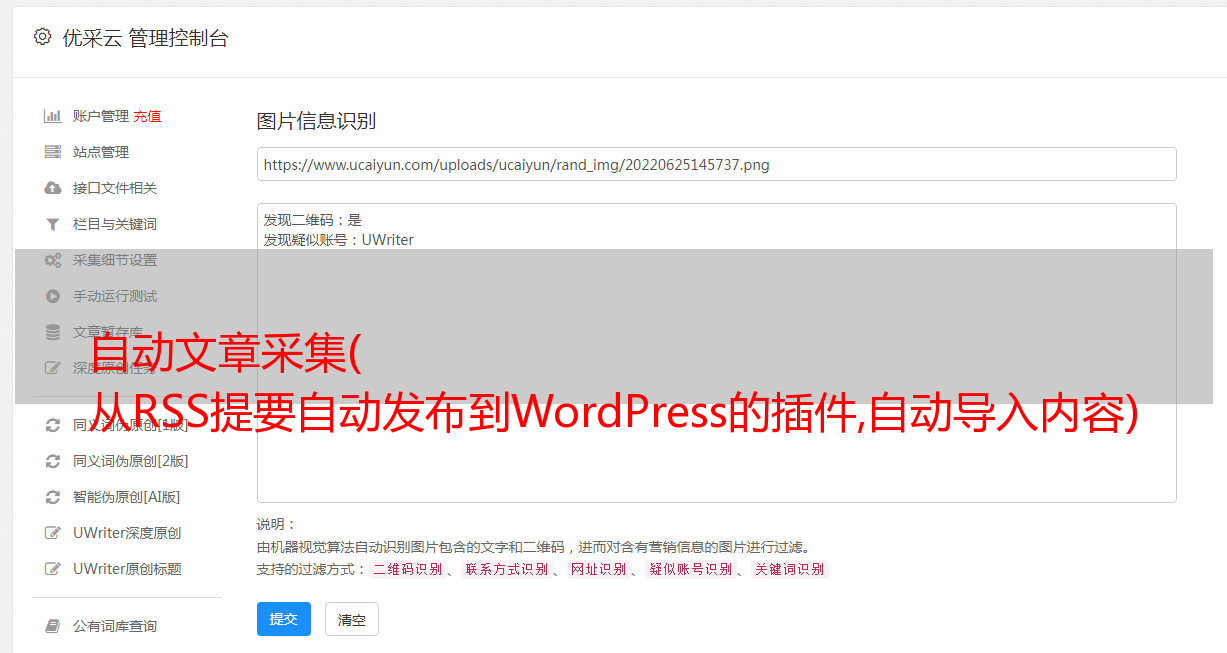
Task: Click the result line 发现疑似账号：UWriter
Action: pyautogui.click(x=338, y=240)
